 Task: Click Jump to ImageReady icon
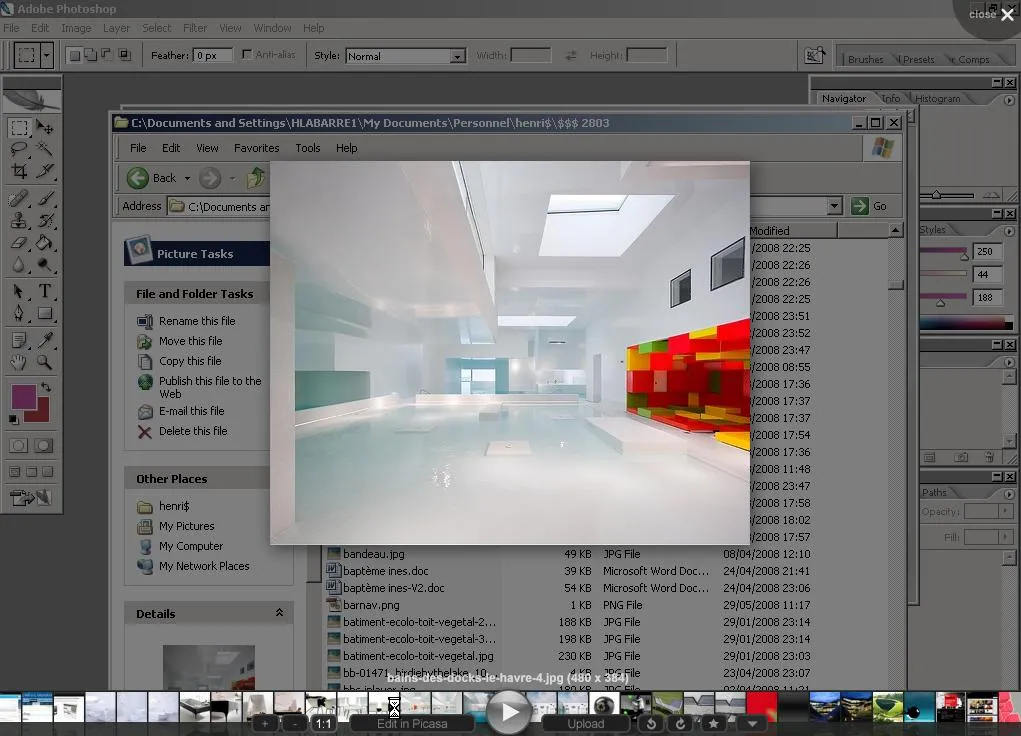31,498
